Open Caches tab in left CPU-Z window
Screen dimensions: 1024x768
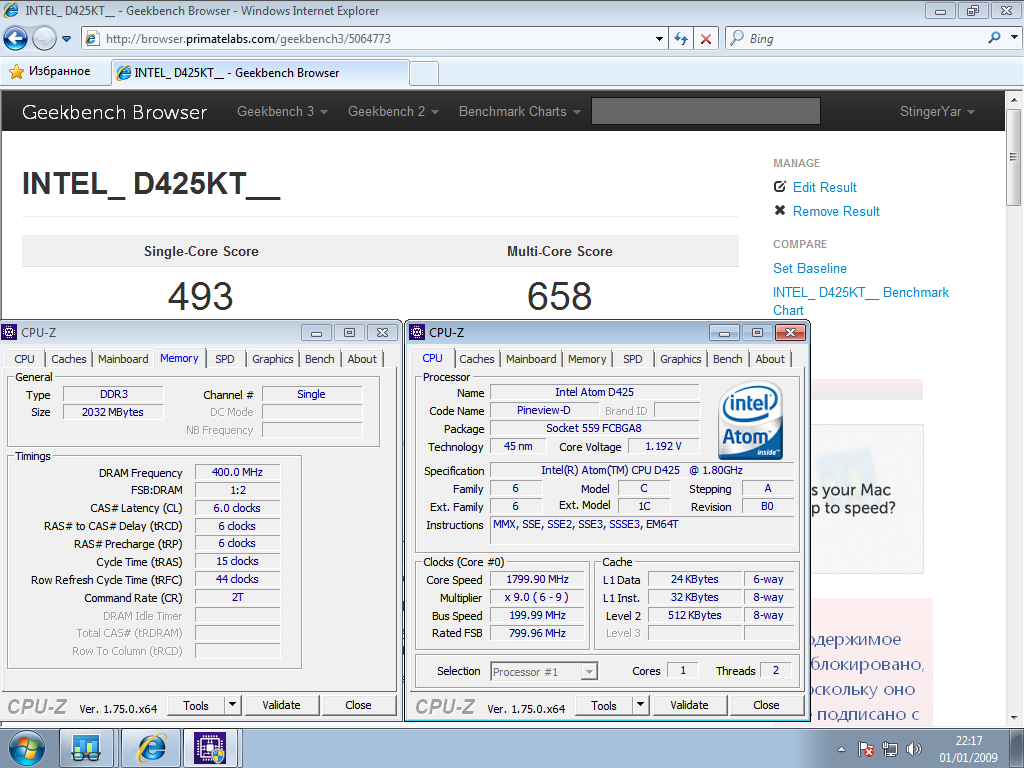coord(69,359)
